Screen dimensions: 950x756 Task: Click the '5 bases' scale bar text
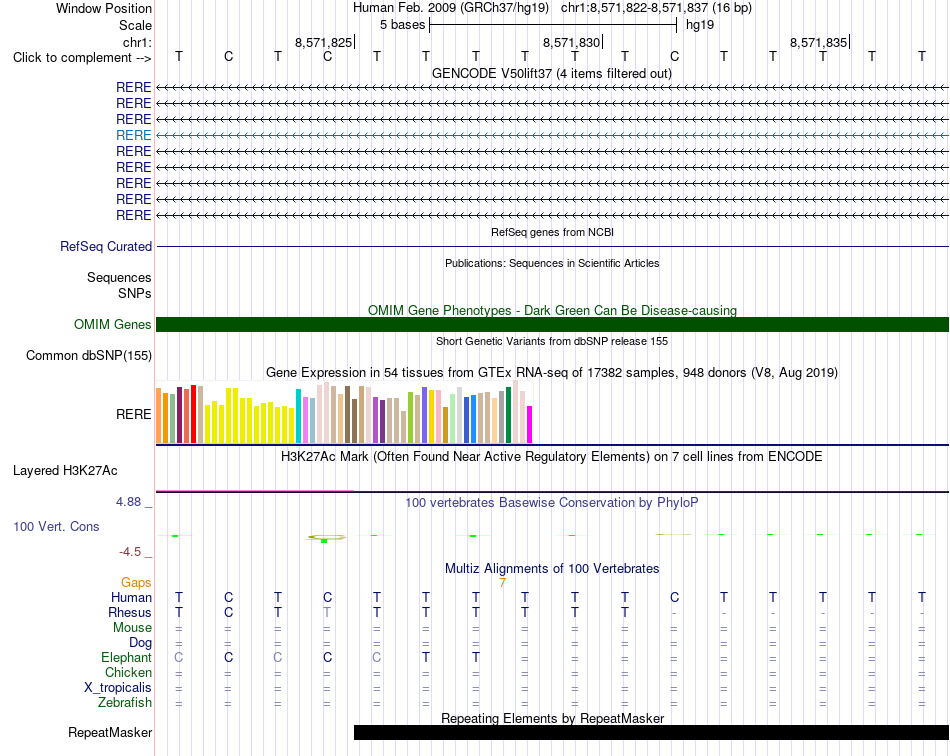(x=403, y=25)
